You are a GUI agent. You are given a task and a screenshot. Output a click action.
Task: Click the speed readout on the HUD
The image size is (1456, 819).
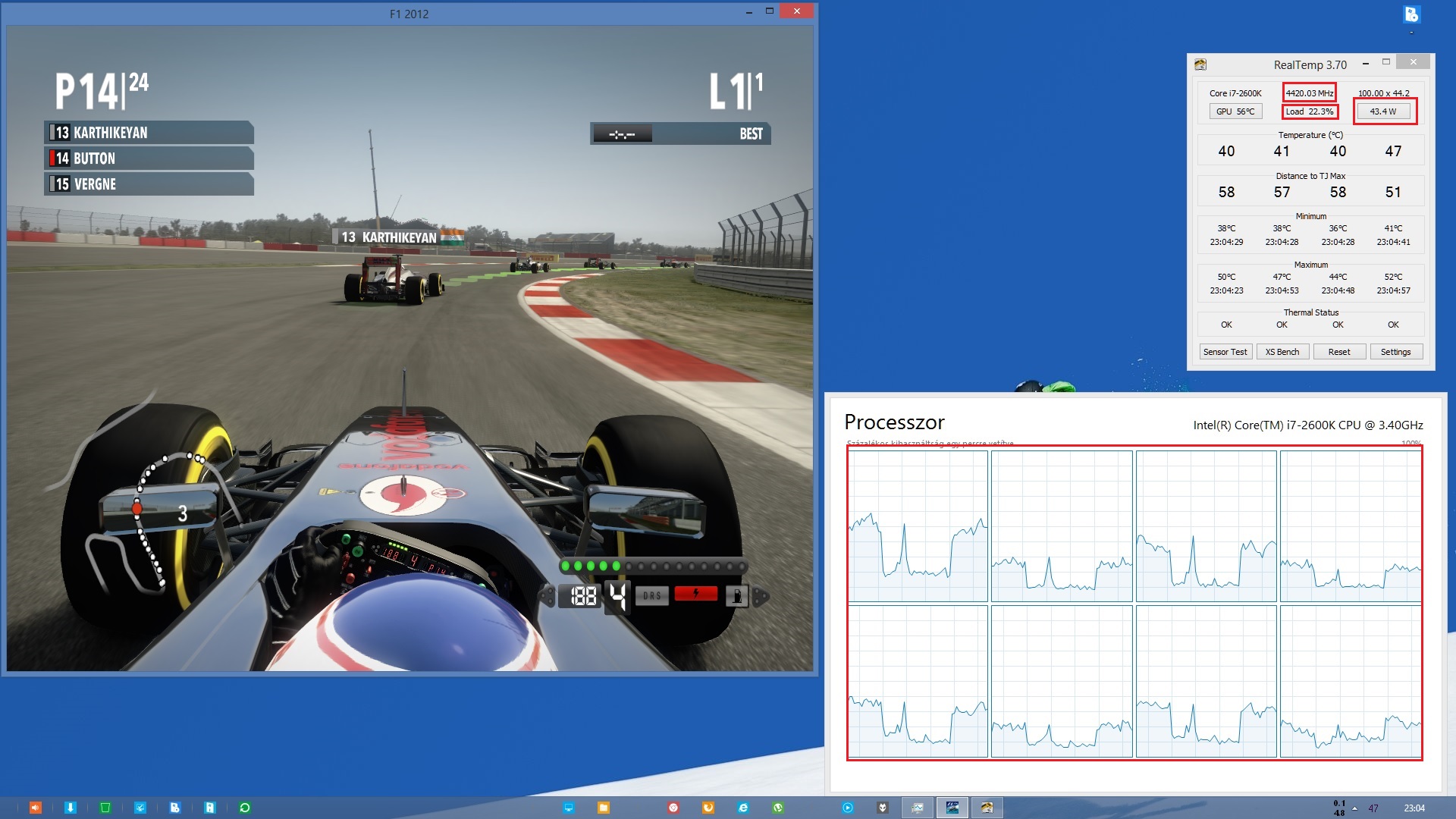(582, 597)
